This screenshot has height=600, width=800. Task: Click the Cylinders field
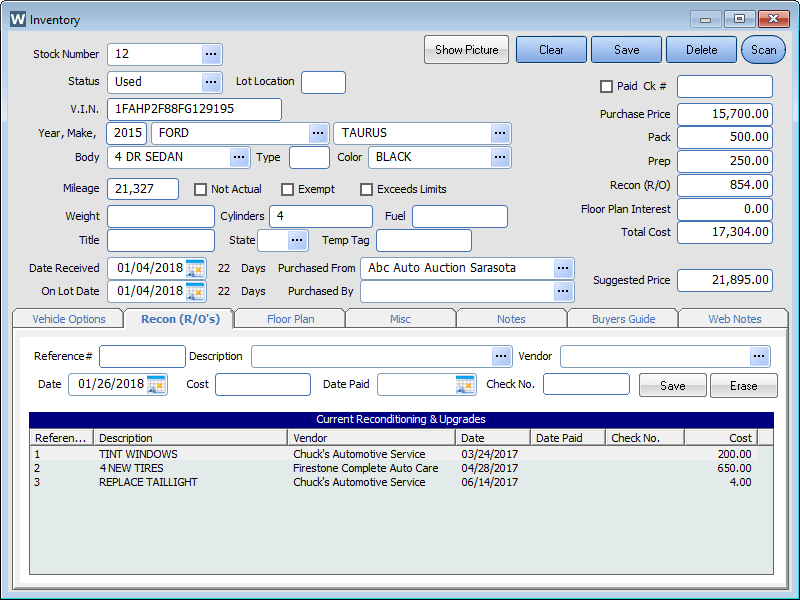pyautogui.click(x=321, y=216)
